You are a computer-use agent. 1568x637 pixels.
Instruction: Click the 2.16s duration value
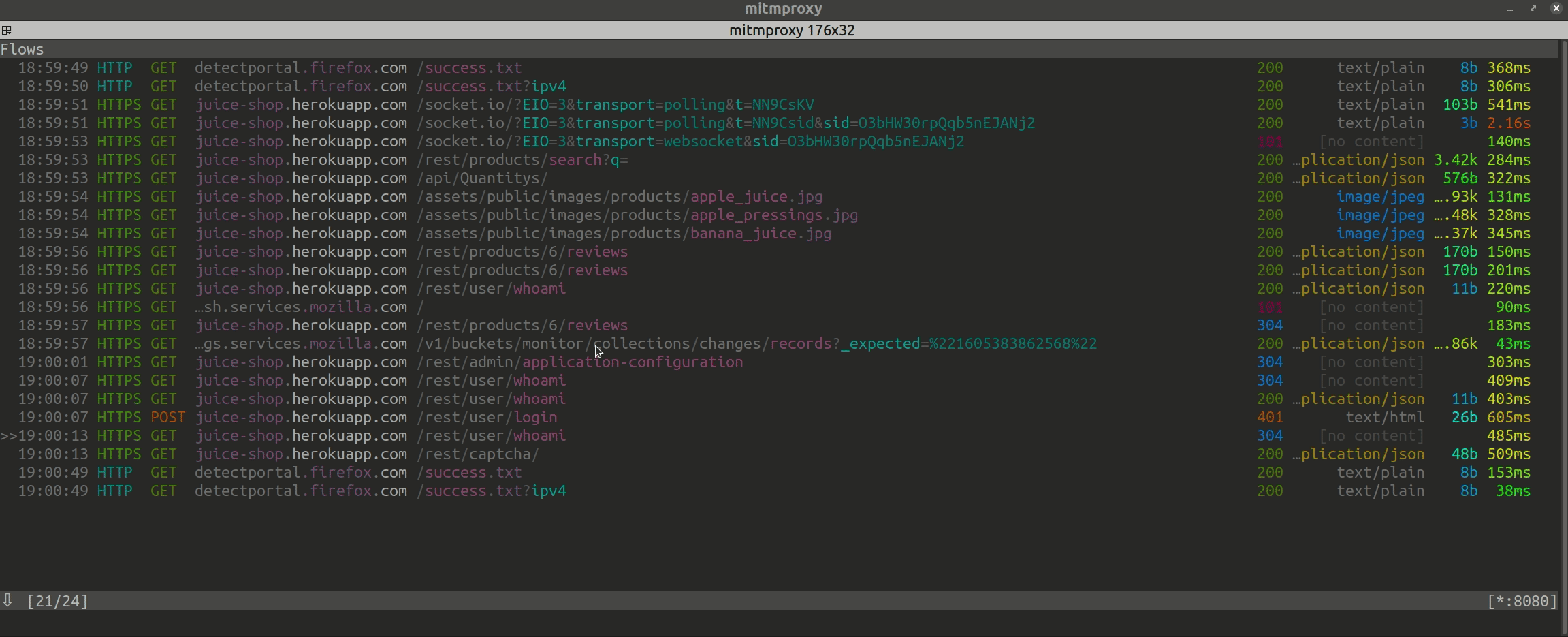coord(1509,123)
